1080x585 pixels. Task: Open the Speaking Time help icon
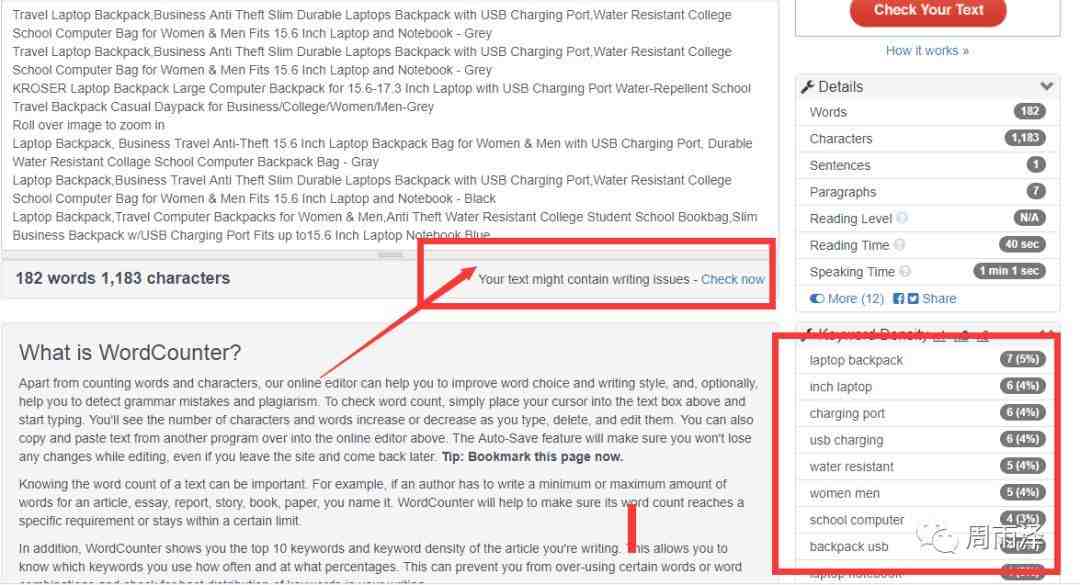point(905,271)
